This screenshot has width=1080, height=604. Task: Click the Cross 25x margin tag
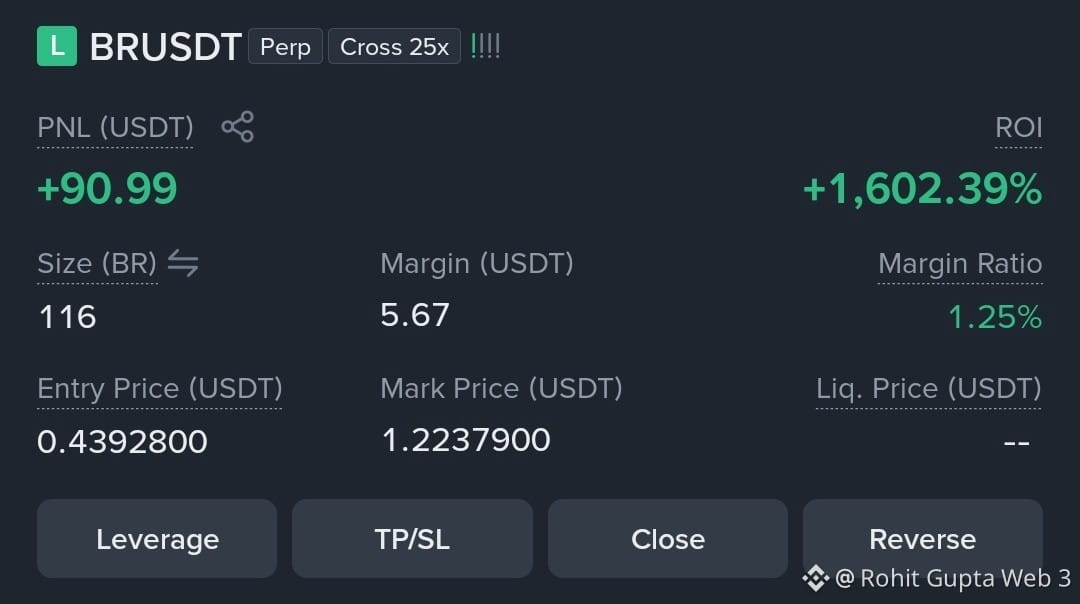tap(394, 46)
